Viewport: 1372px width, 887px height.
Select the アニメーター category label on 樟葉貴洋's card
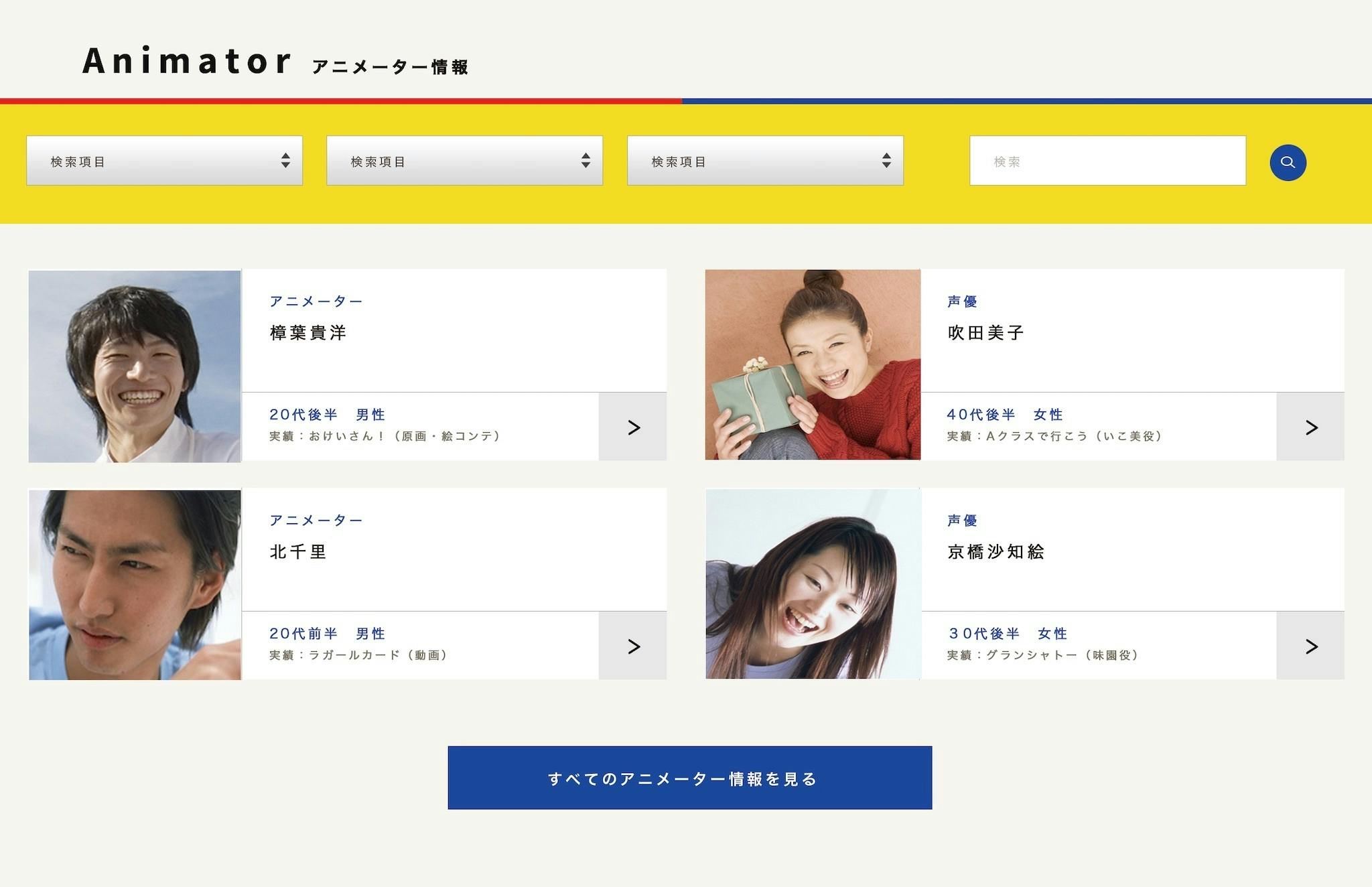click(x=316, y=301)
